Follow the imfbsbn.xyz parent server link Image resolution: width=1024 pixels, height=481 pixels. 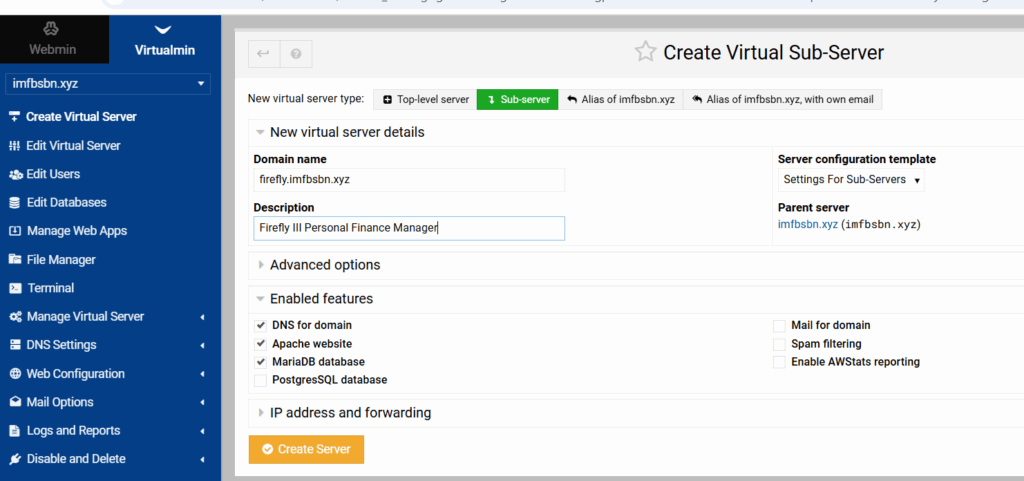[x=807, y=225]
